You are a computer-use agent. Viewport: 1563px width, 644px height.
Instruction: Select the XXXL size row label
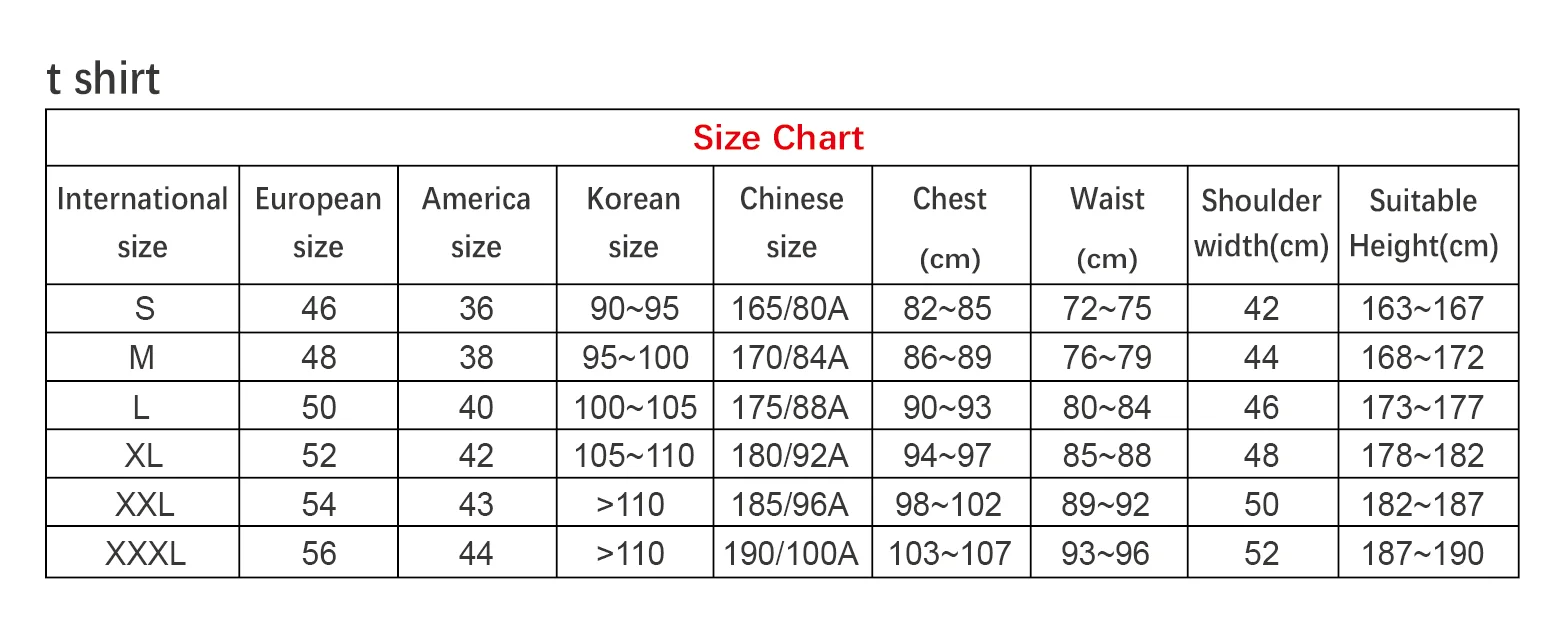145,553
